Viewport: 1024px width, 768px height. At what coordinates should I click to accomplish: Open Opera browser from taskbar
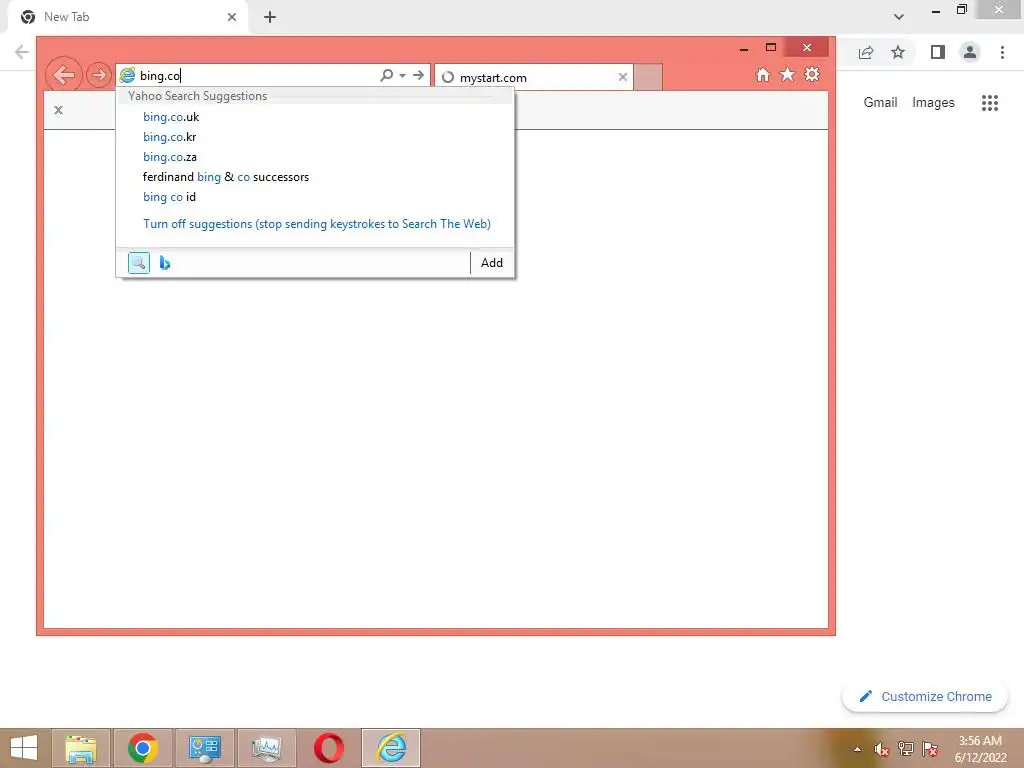[x=329, y=748]
